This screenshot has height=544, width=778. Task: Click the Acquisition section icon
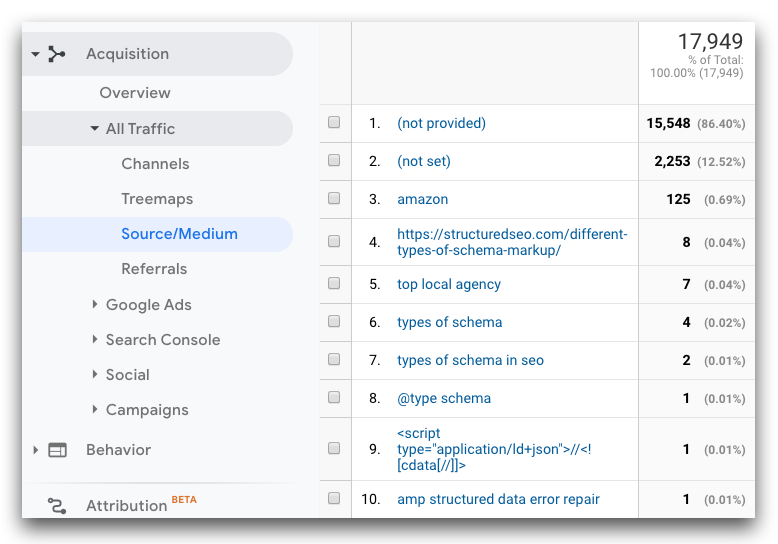pyautogui.click(x=57, y=54)
